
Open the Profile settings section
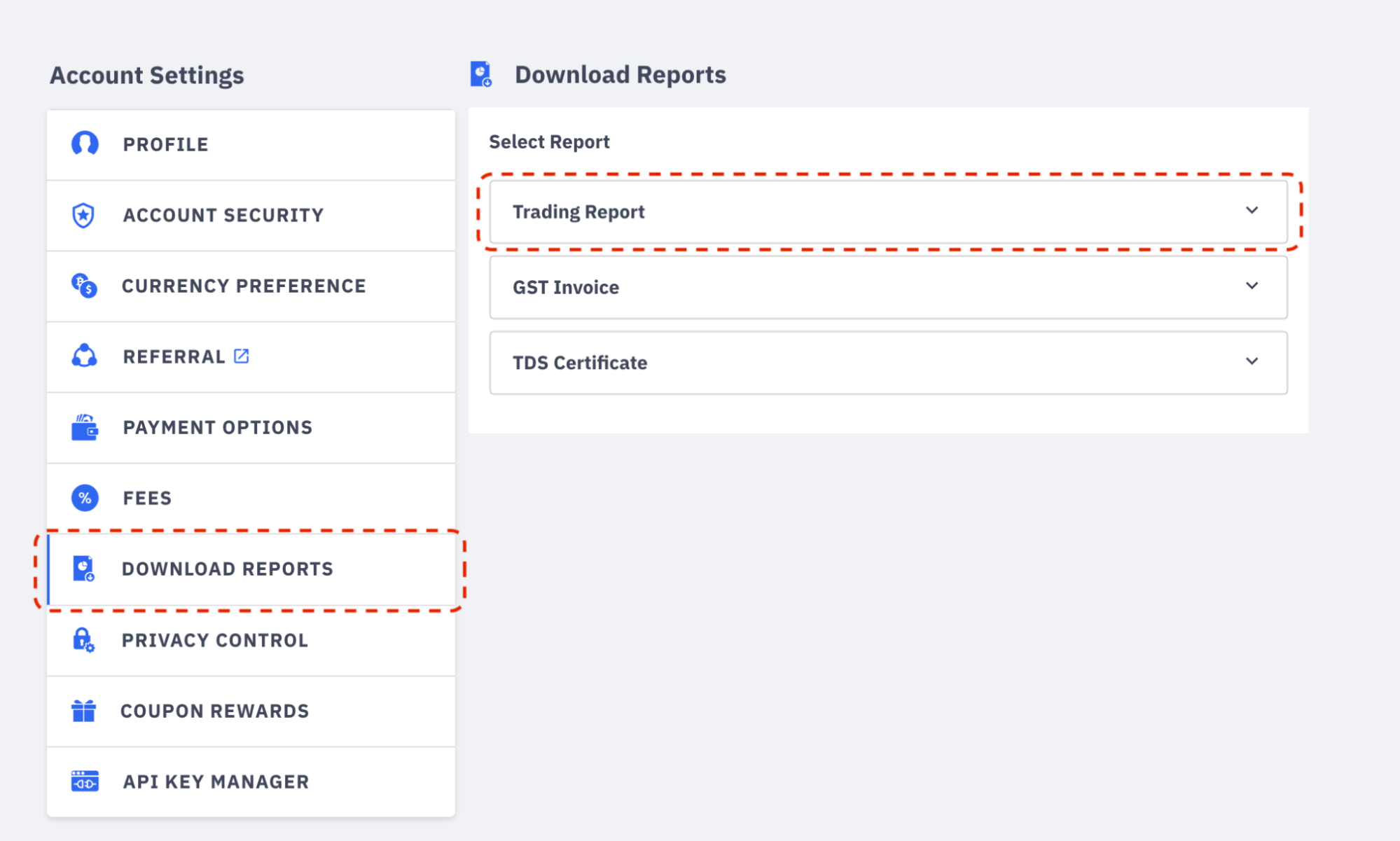point(165,144)
